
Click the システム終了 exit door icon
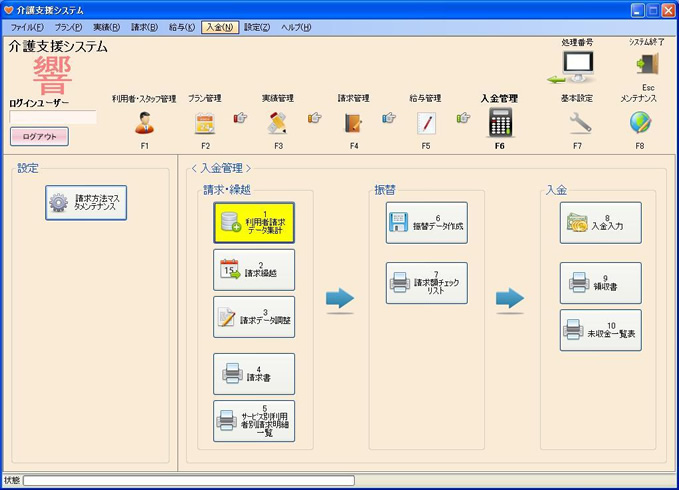(646, 64)
